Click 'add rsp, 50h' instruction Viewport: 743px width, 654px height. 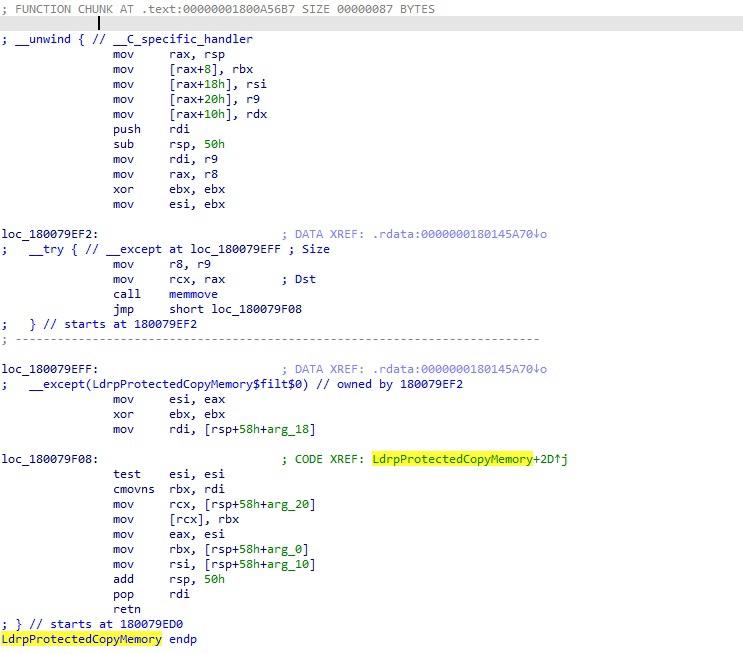click(169, 580)
